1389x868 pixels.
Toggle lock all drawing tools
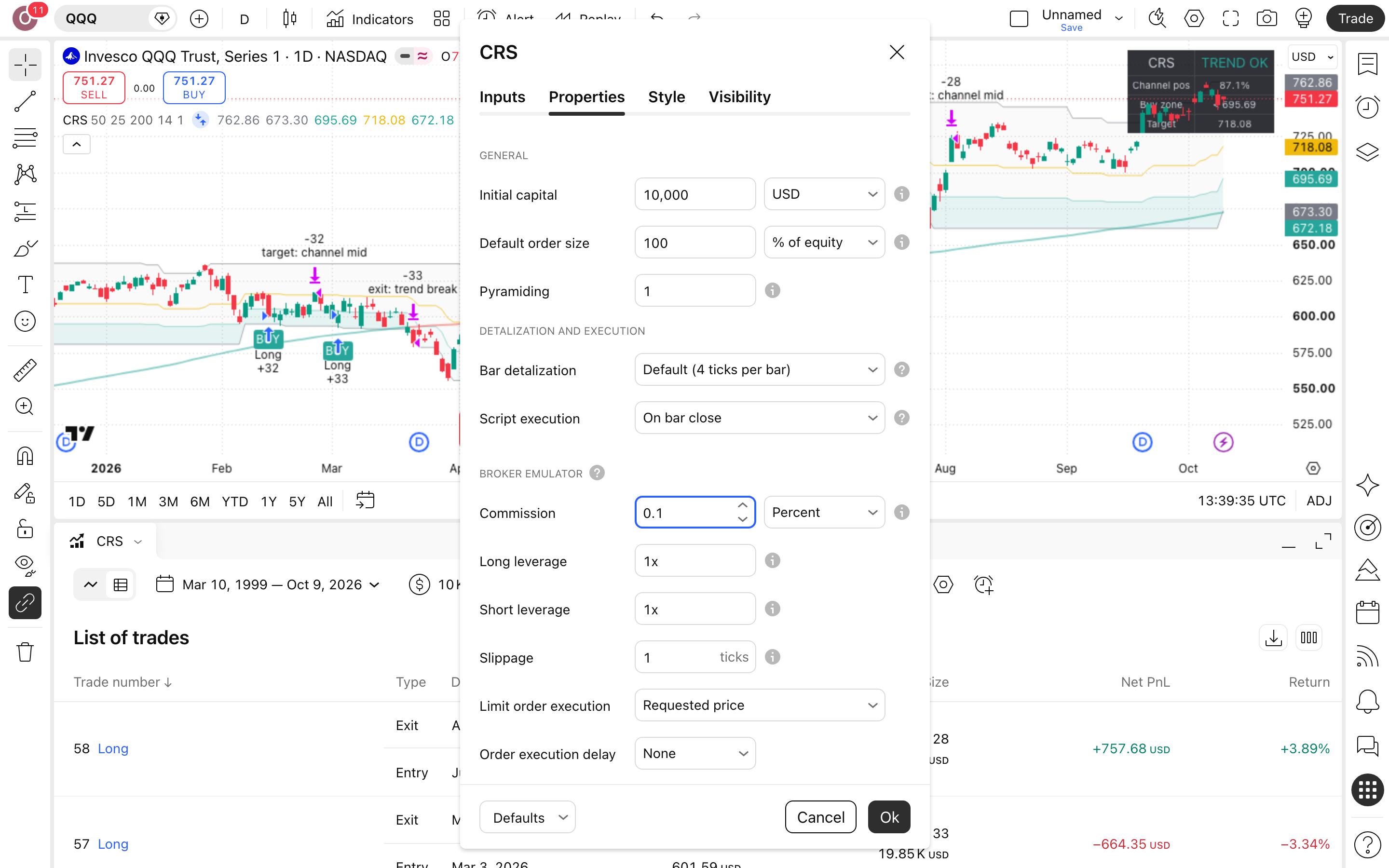(x=25, y=529)
